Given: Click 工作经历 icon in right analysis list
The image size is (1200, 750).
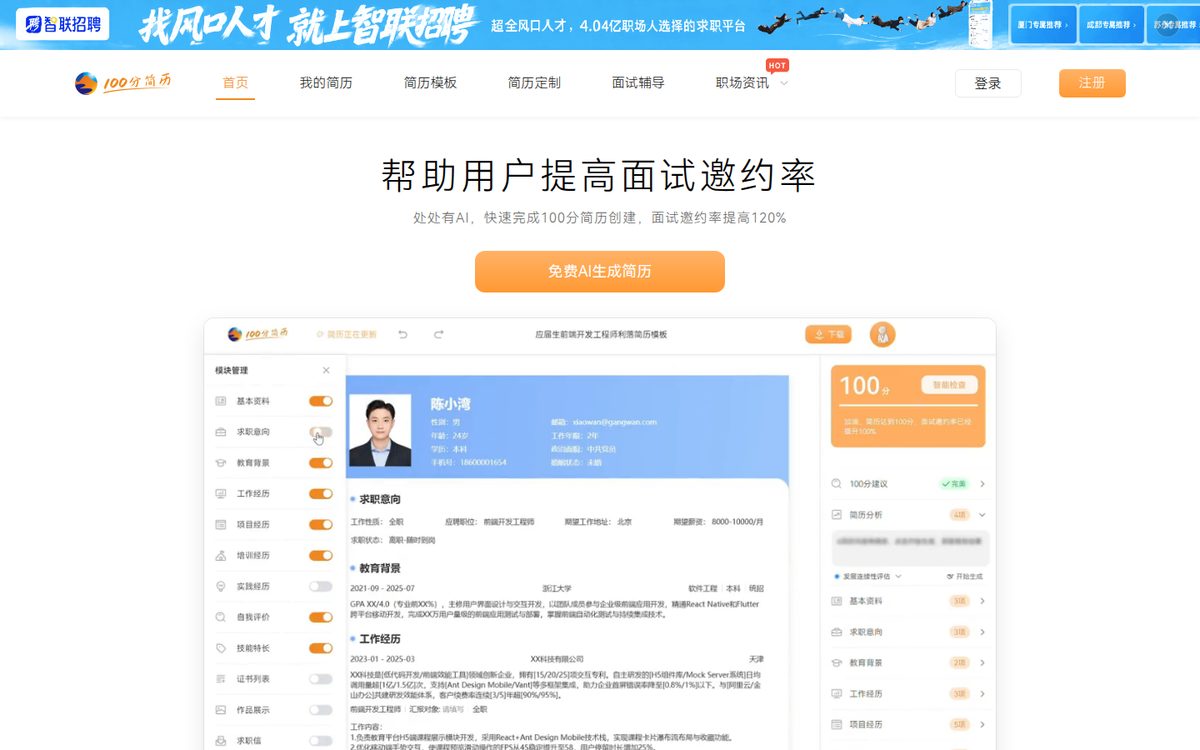Looking at the screenshot, I should (837, 693).
